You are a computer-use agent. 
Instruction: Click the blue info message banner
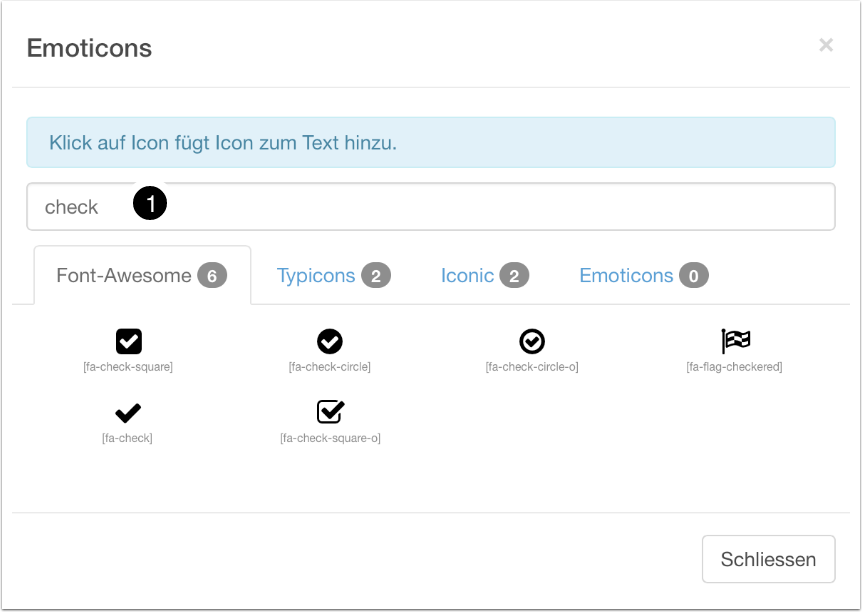[430, 142]
